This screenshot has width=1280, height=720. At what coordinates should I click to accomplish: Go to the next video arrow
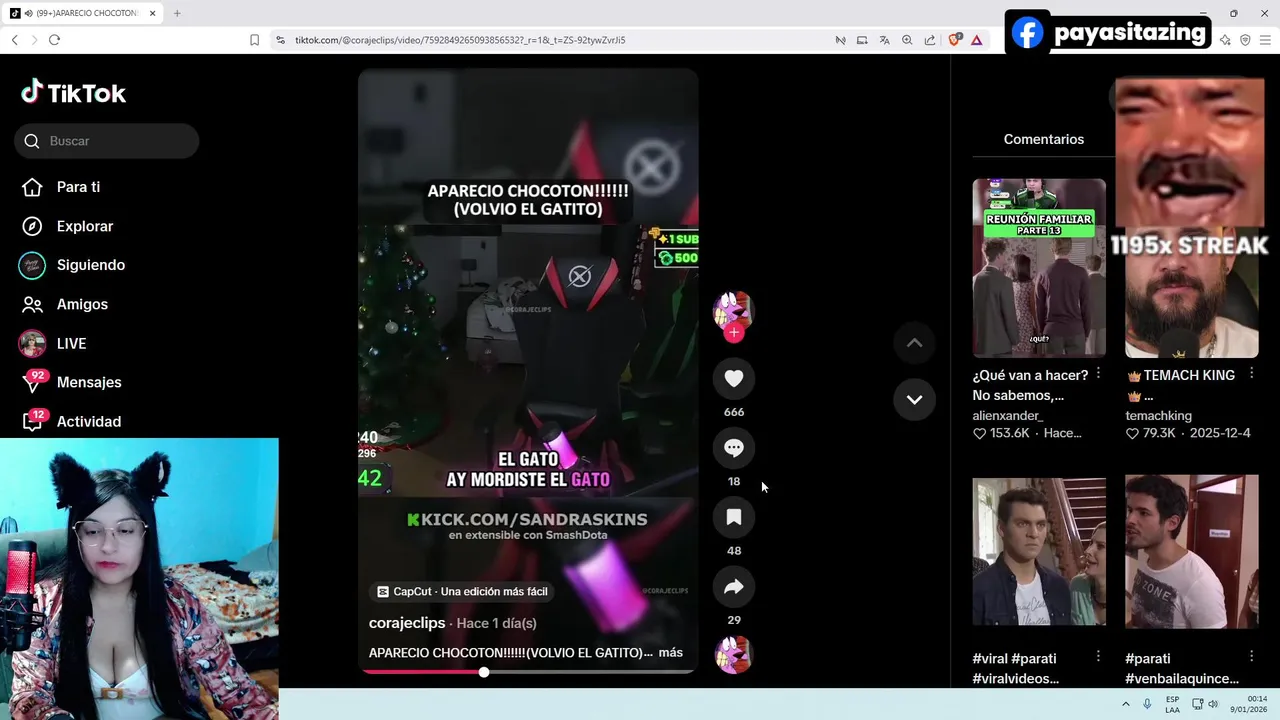click(914, 399)
